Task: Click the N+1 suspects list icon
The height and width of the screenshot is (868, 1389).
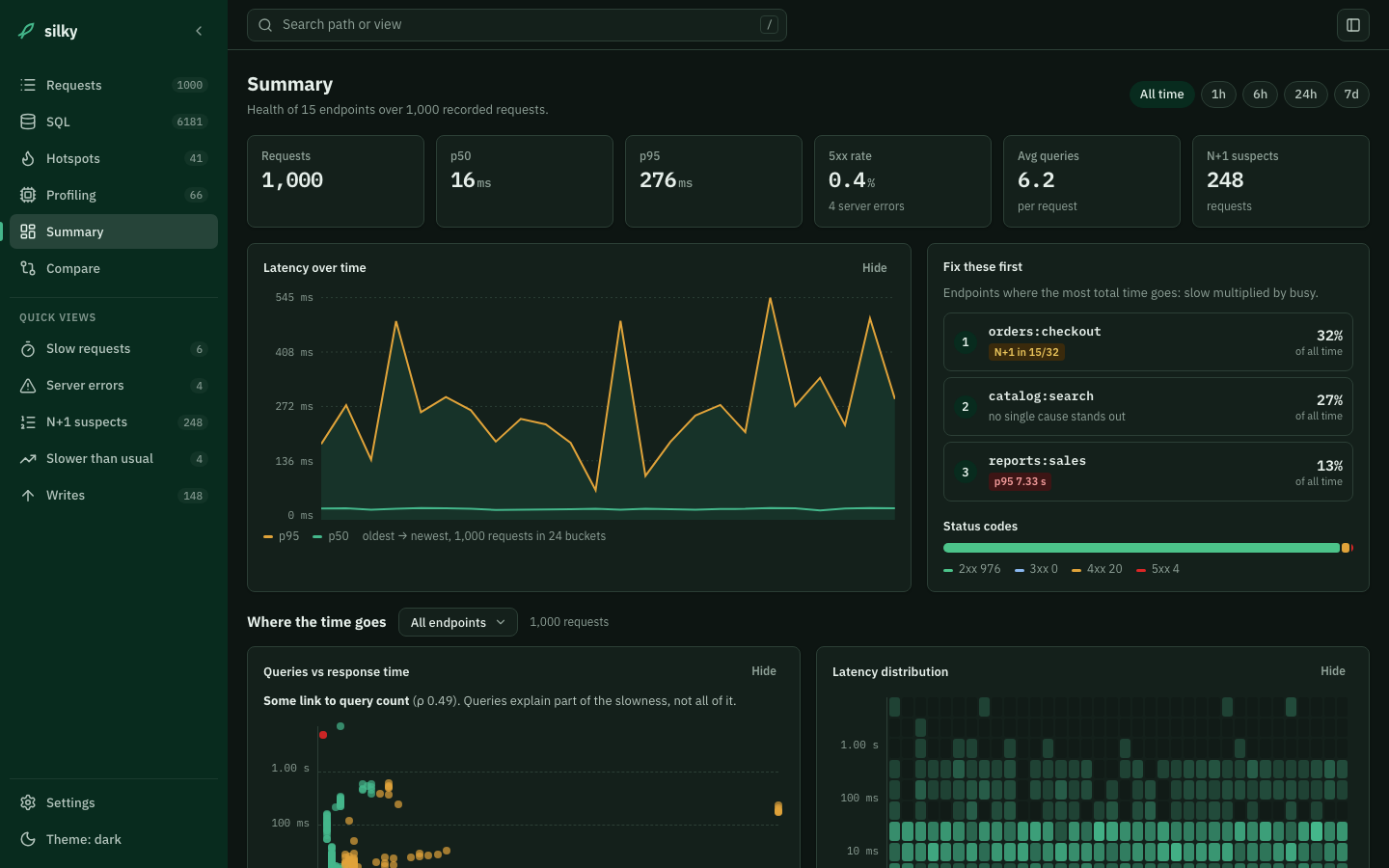Action: click(x=28, y=422)
